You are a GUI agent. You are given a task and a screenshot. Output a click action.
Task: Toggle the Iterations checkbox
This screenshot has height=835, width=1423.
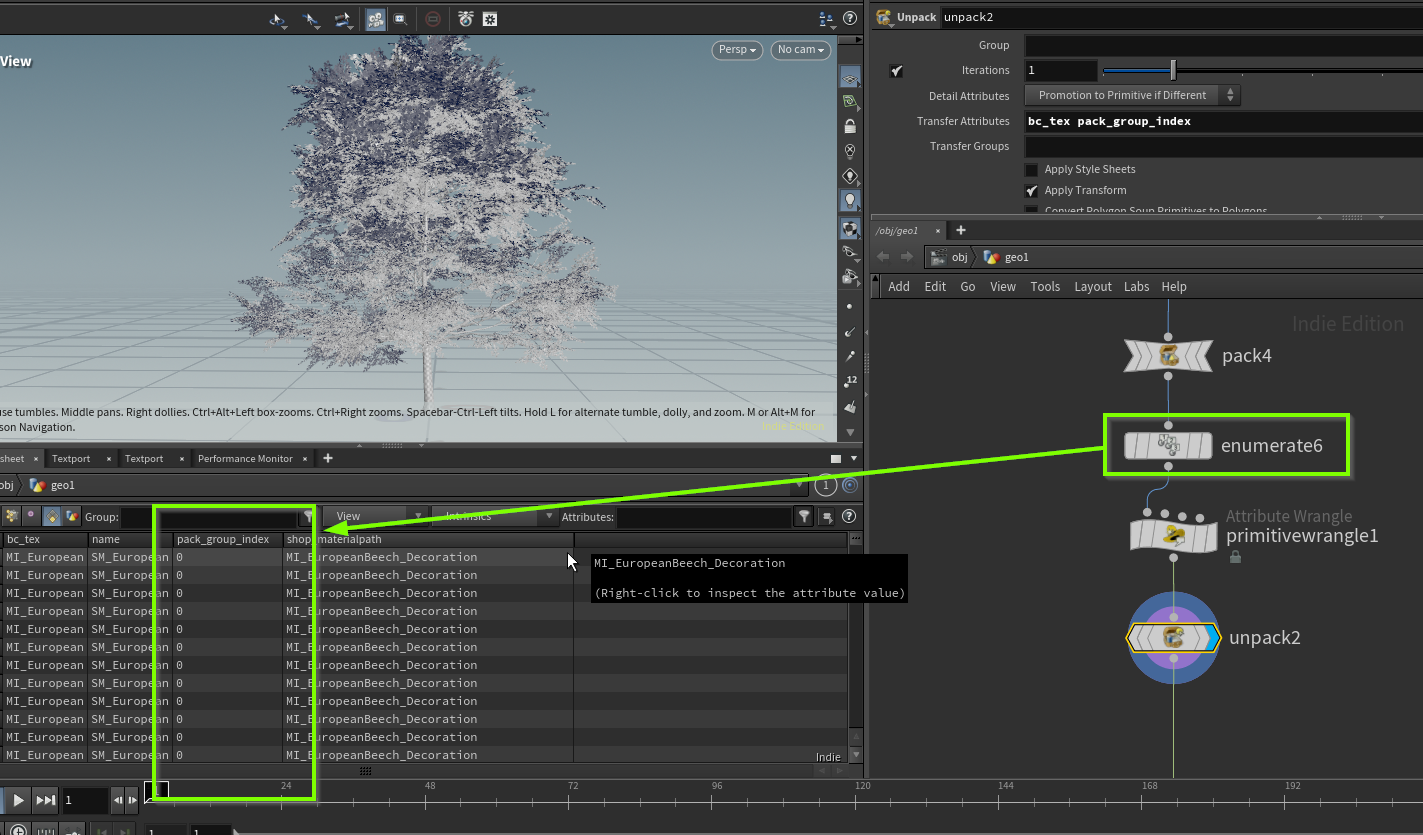pos(896,71)
